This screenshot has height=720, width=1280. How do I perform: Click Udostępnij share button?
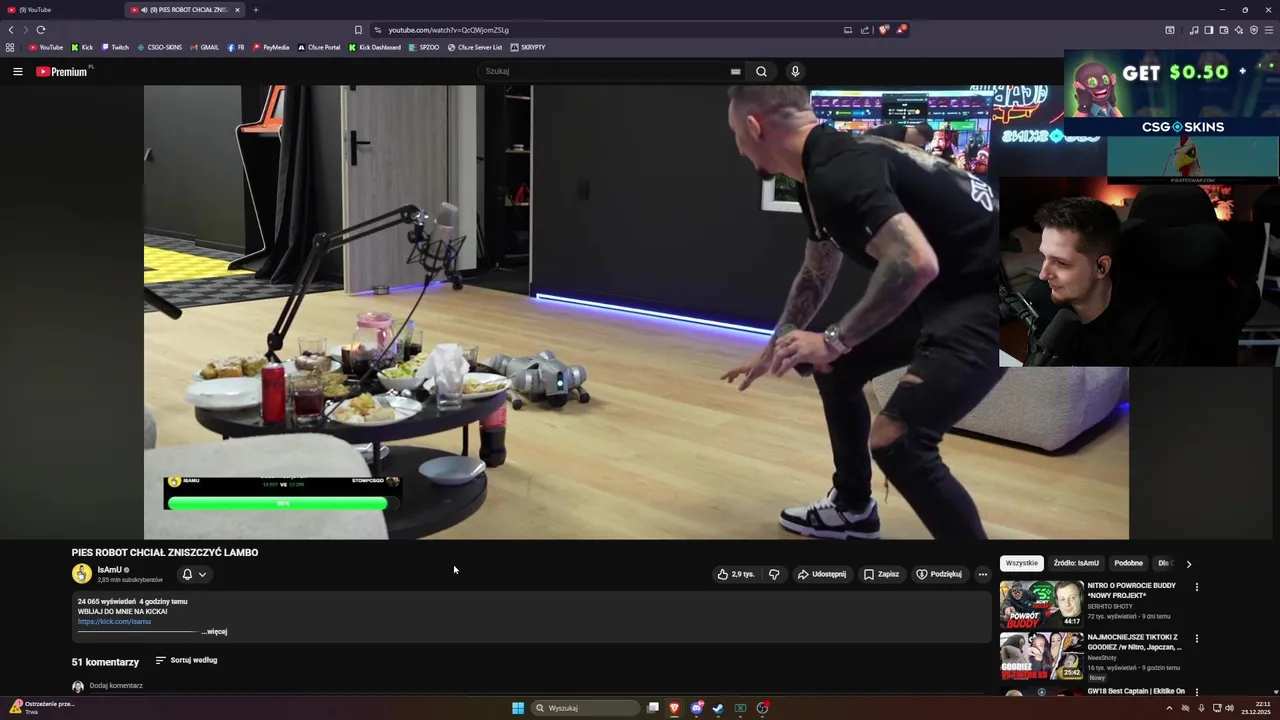click(821, 574)
